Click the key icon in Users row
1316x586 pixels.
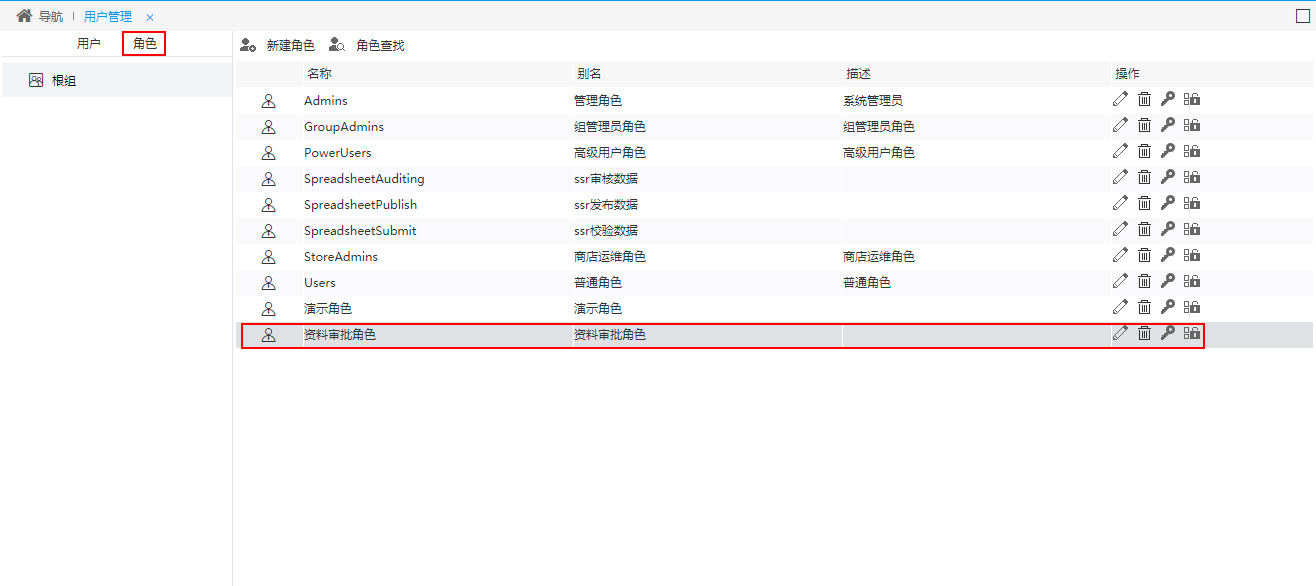click(1167, 281)
